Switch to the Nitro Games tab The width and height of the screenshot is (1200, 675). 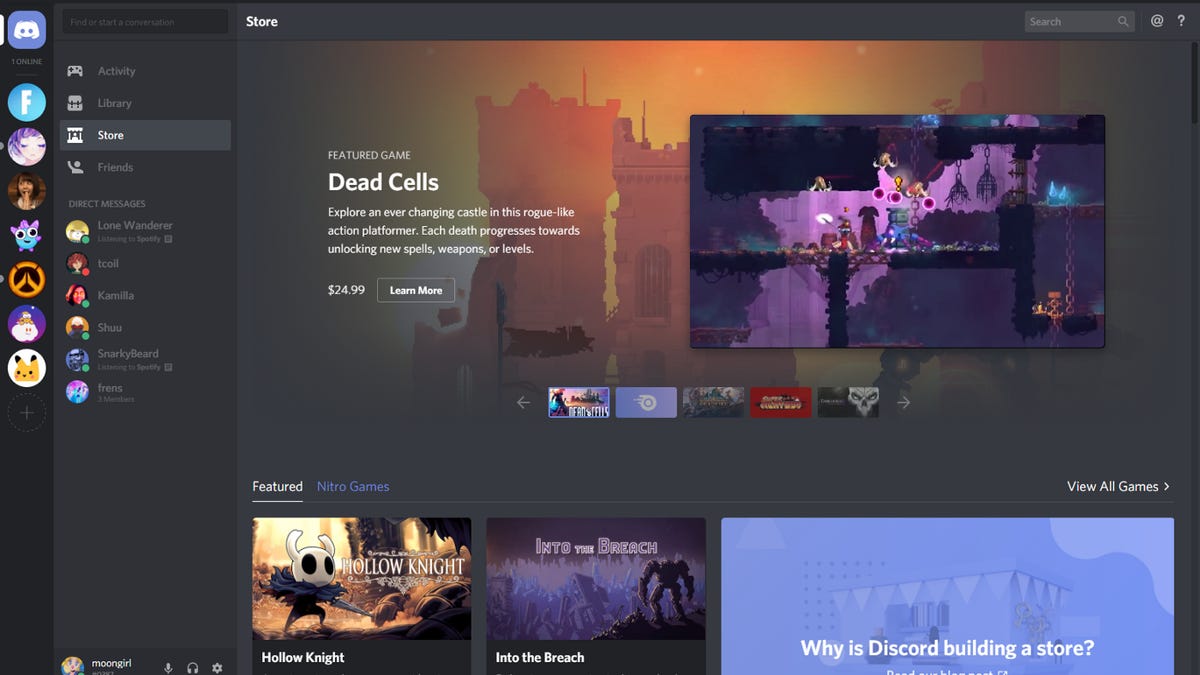coord(353,487)
